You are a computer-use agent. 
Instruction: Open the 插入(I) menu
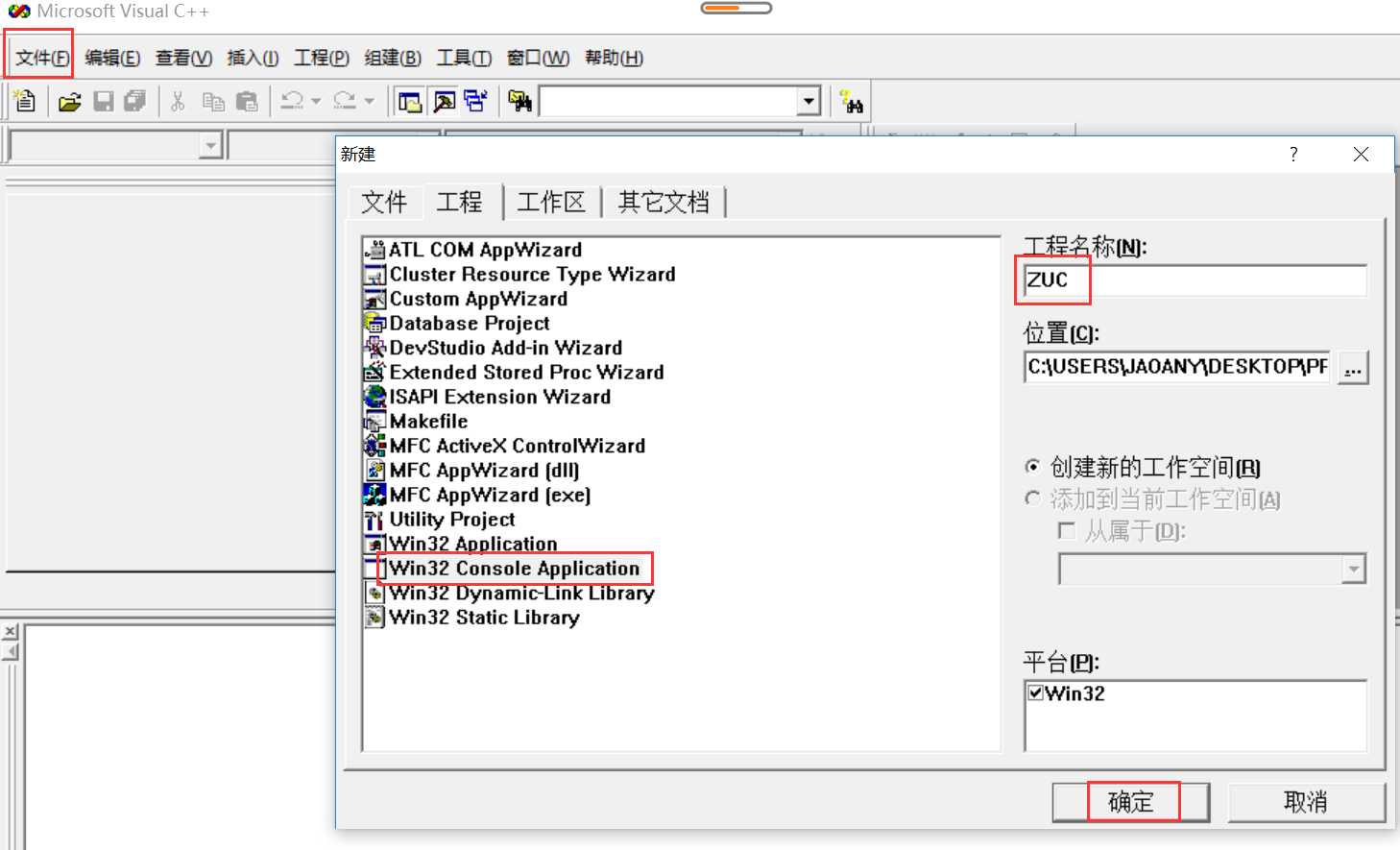click(253, 58)
